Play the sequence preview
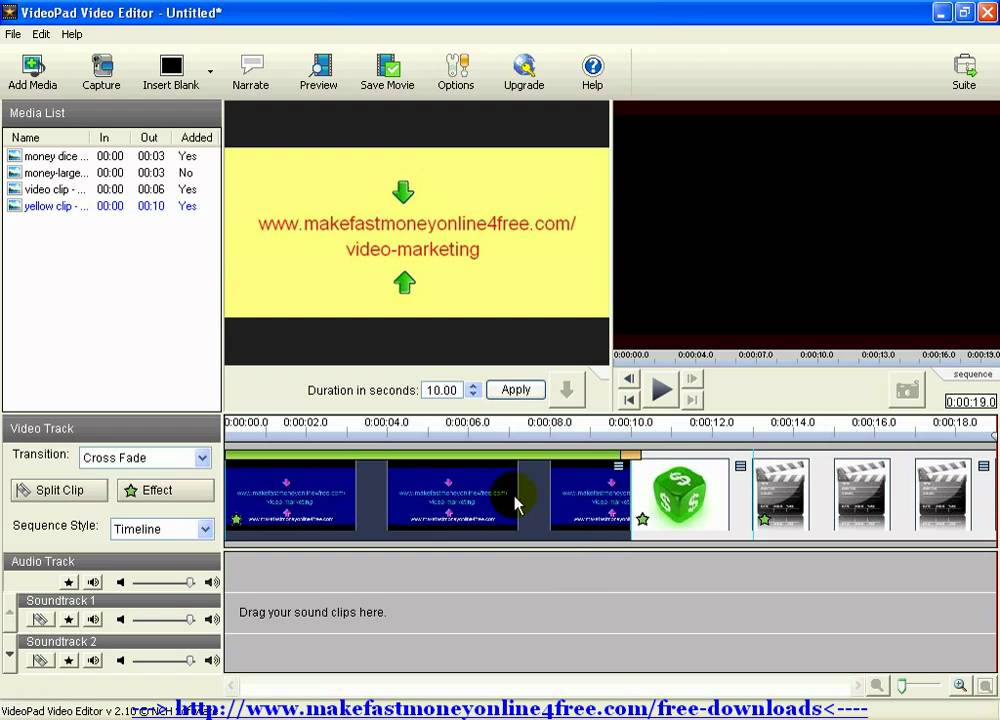 pos(661,389)
